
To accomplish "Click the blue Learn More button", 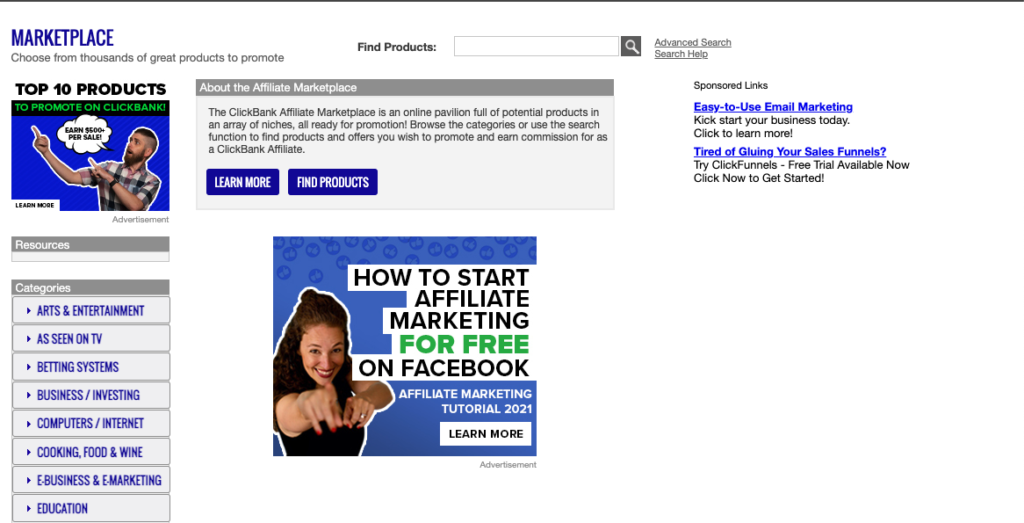I will 242,182.
